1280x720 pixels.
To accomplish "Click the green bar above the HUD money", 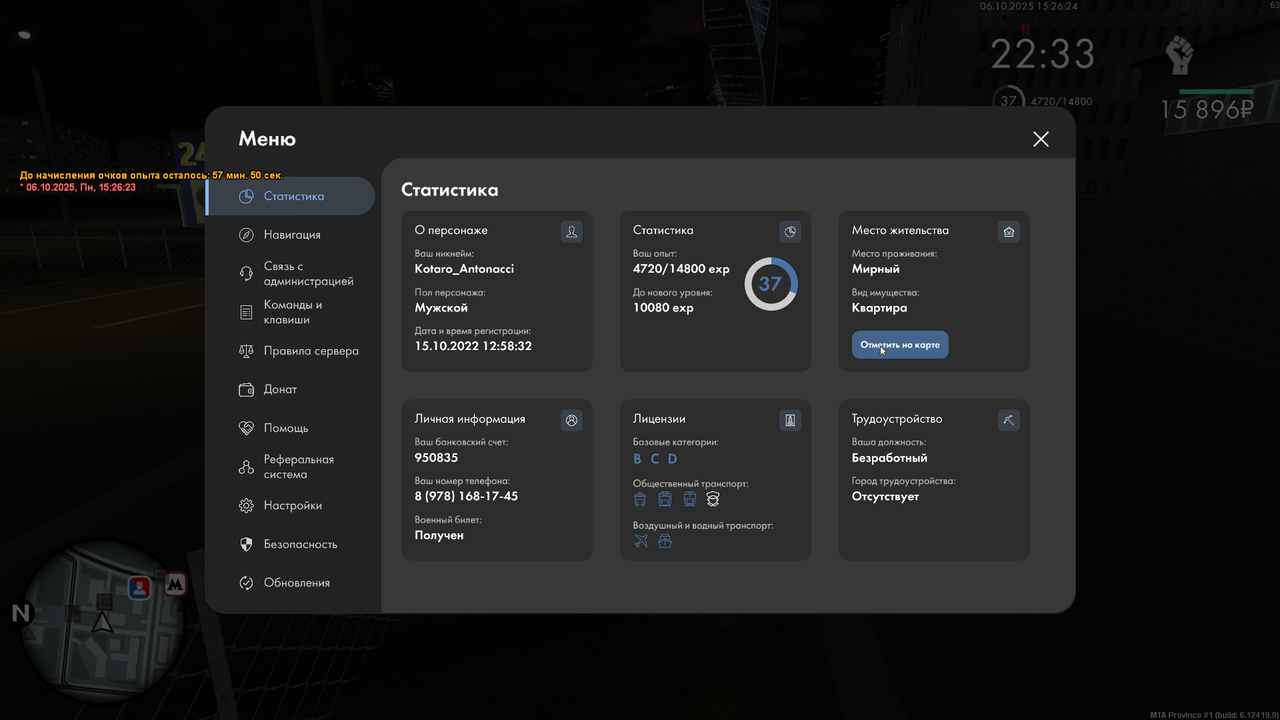I will pyautogui.click(x=1216, y=92).
